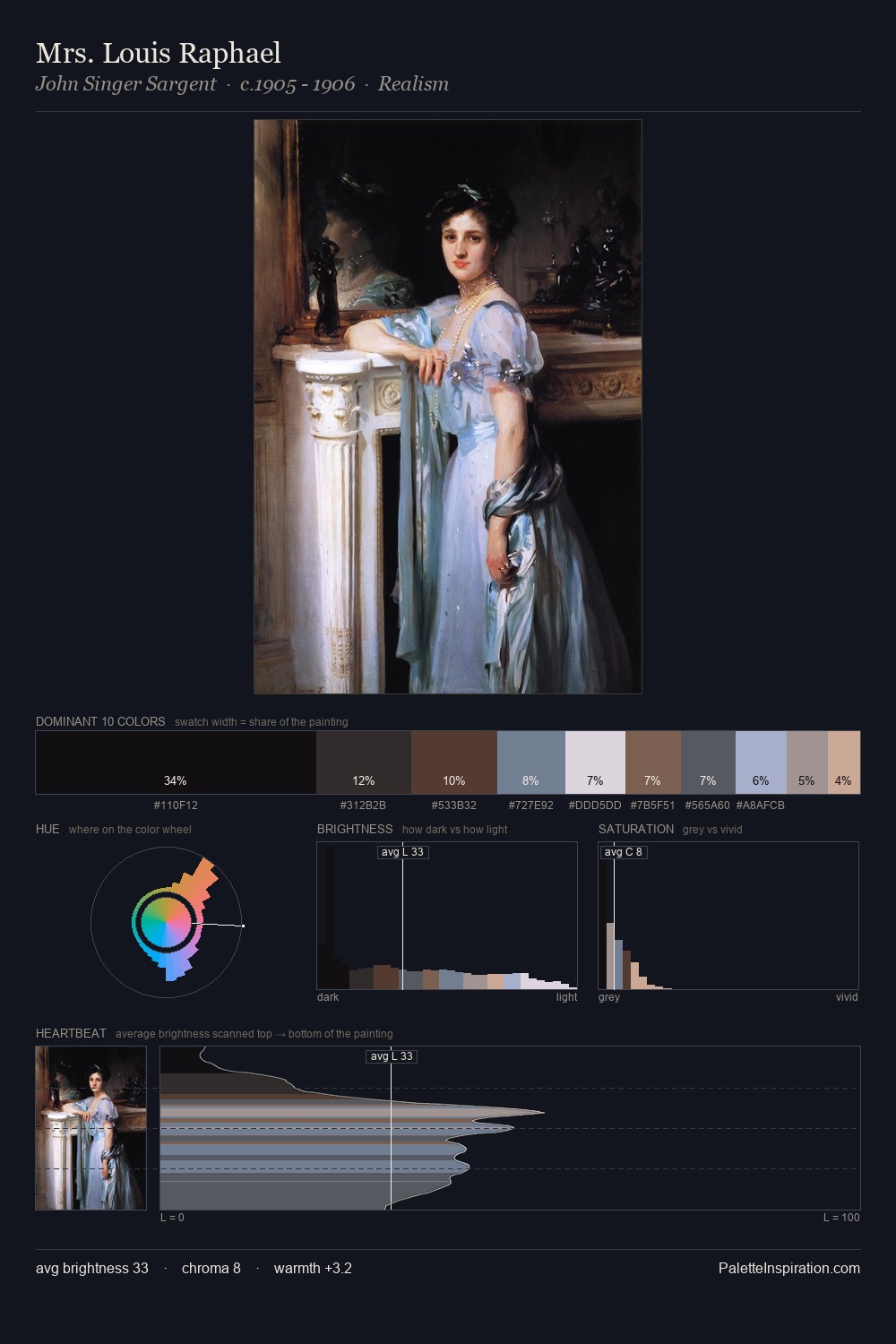
Task: Click the artist name John Singer Sargent
Action: click(125, 83)
